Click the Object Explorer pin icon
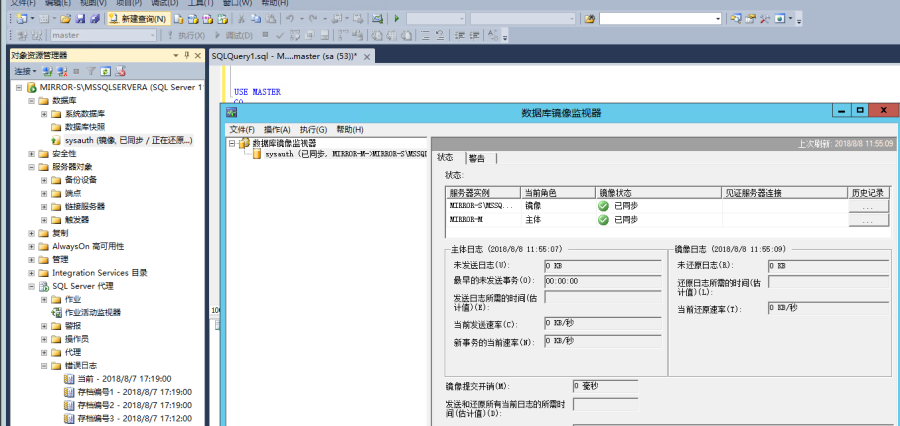 (x=187, y=56)
